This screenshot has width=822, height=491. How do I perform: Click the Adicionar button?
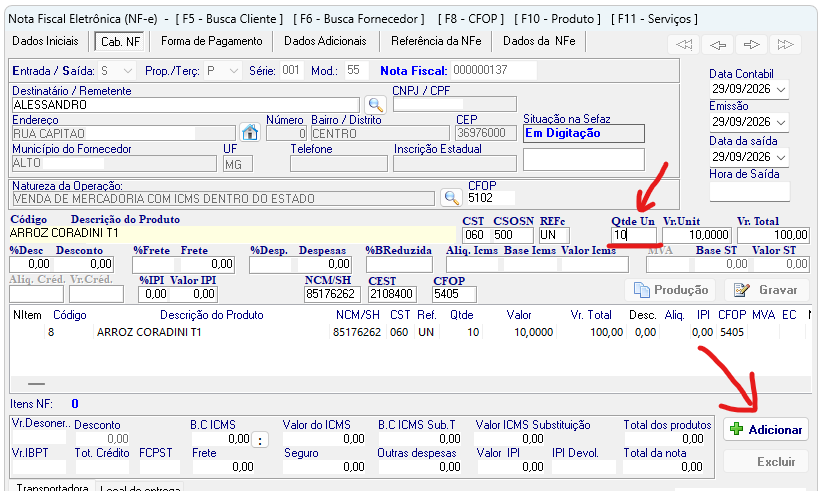click(x=765, y=430)
